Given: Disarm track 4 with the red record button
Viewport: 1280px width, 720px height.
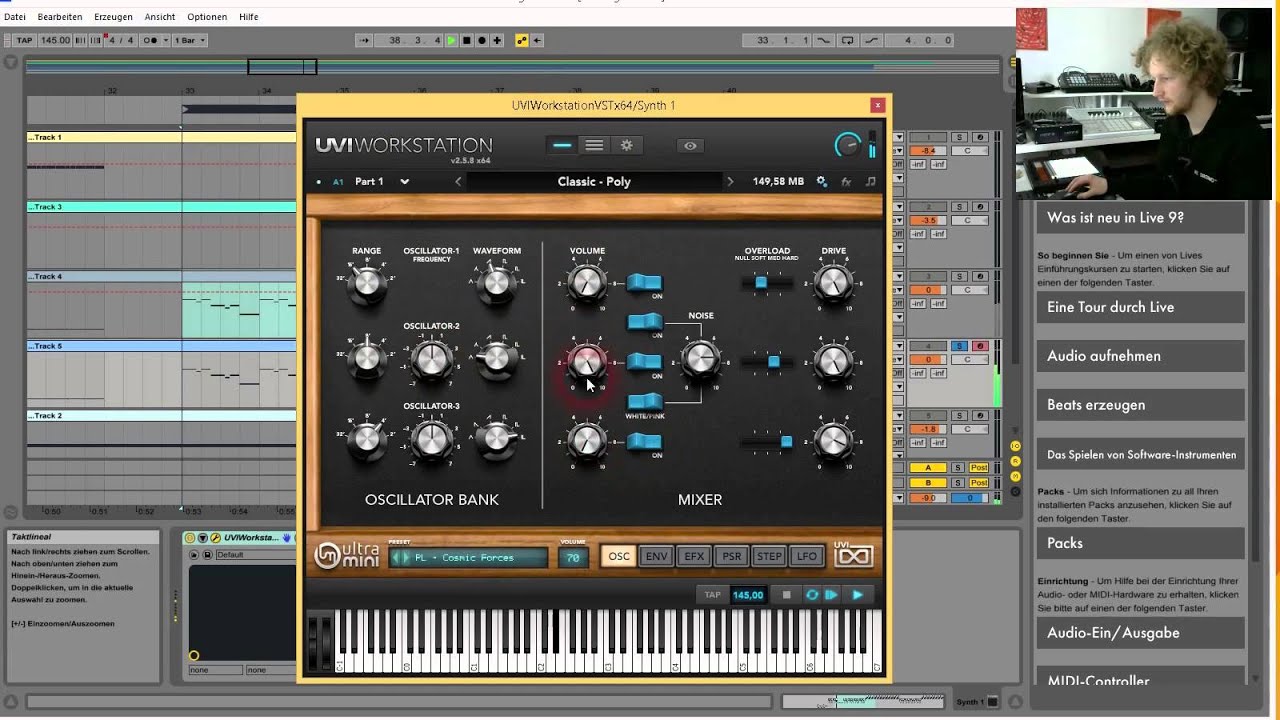Looking at the screenshot, I should coord(979,346).
